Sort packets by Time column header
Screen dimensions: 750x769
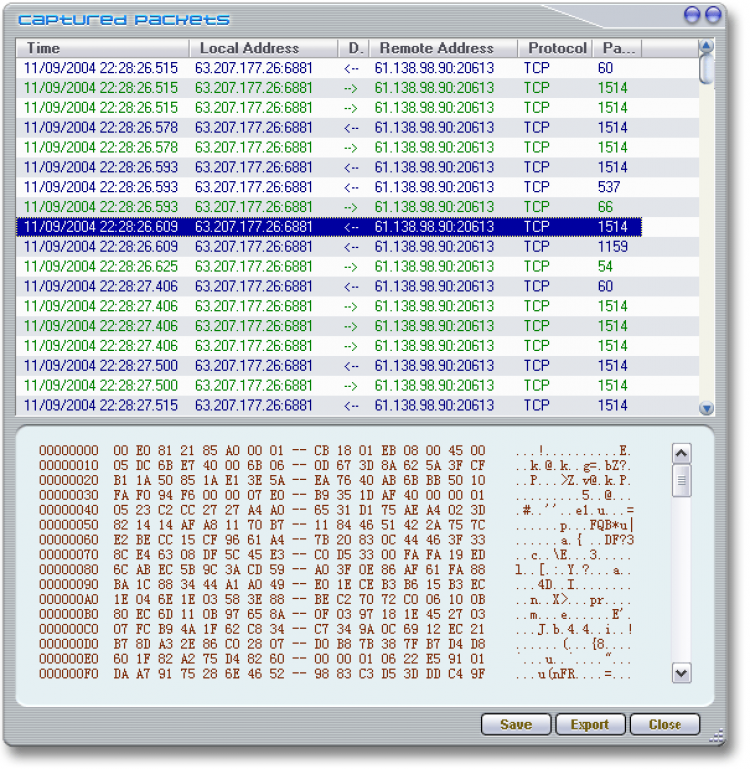point(103,48)
